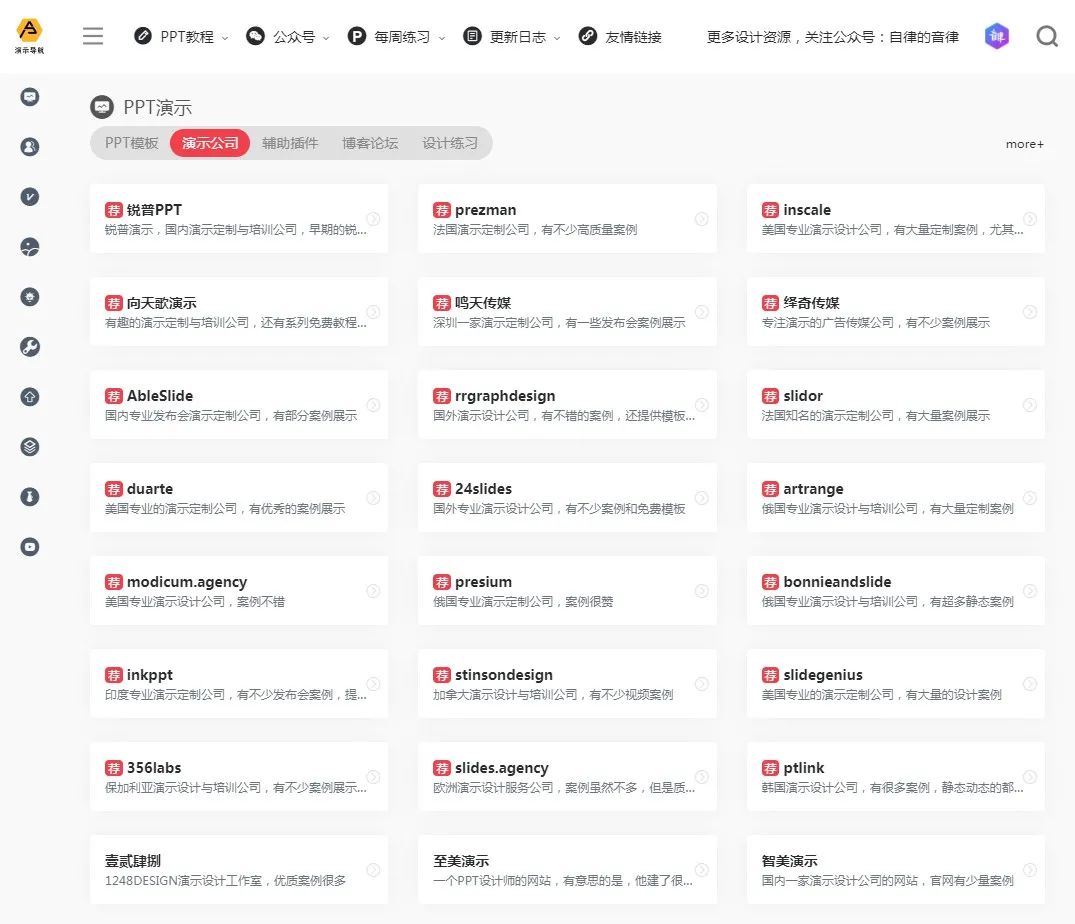This screenshot has height=924, width=1075.
Task: Click the site logo in top-left corner
Action: 29,36
